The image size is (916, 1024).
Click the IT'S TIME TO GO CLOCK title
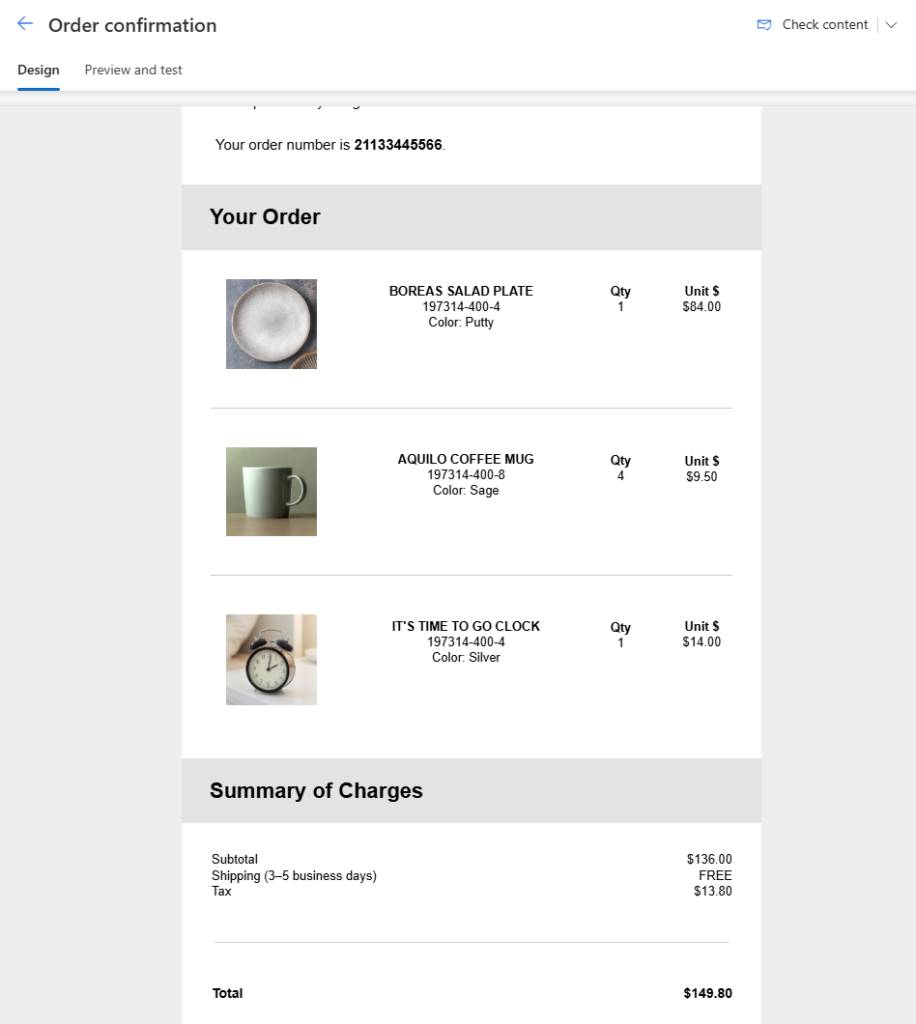[466, 626]
